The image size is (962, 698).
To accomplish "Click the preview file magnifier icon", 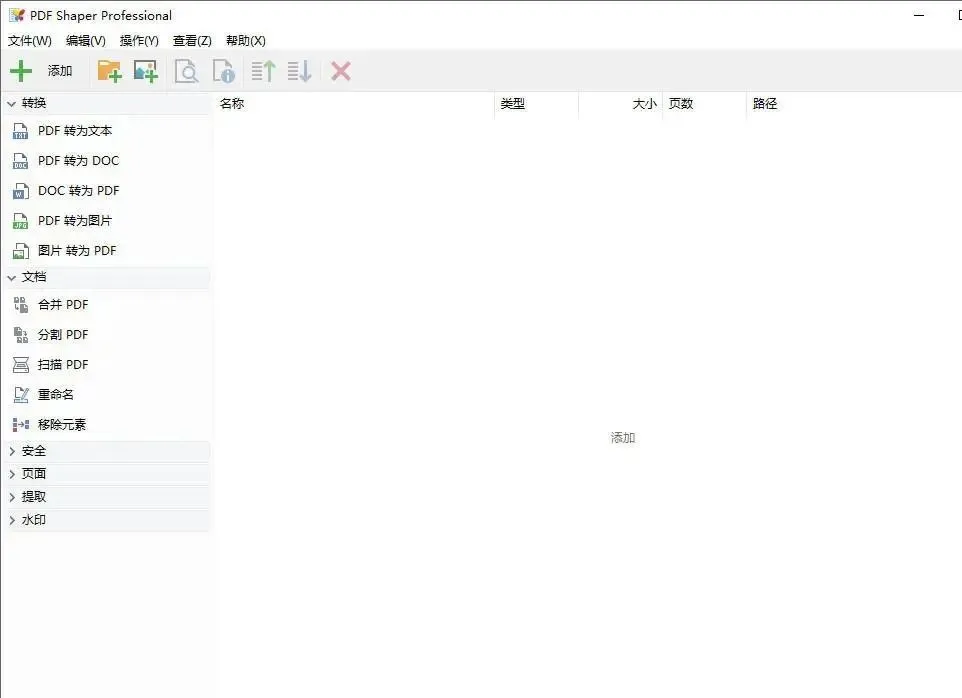I will point(187,71).
